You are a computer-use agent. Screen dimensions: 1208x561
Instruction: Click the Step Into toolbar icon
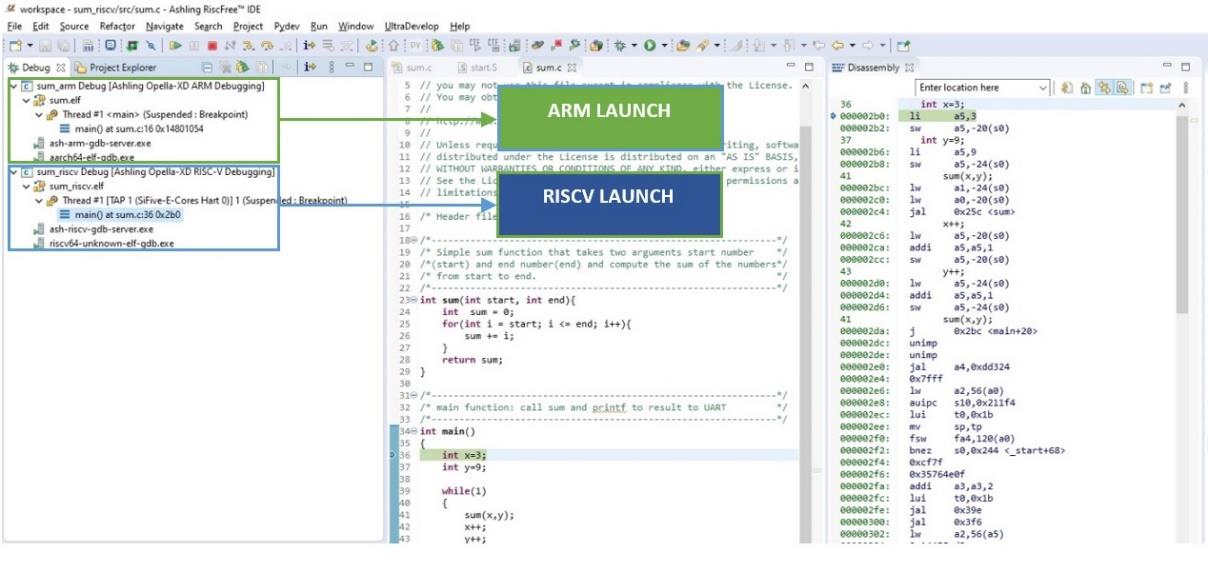coord(247,45)
